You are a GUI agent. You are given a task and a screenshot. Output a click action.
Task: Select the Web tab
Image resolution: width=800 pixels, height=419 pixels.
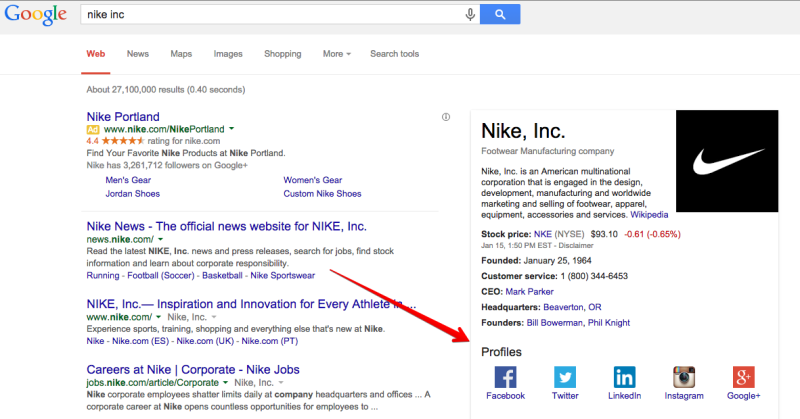95,54
